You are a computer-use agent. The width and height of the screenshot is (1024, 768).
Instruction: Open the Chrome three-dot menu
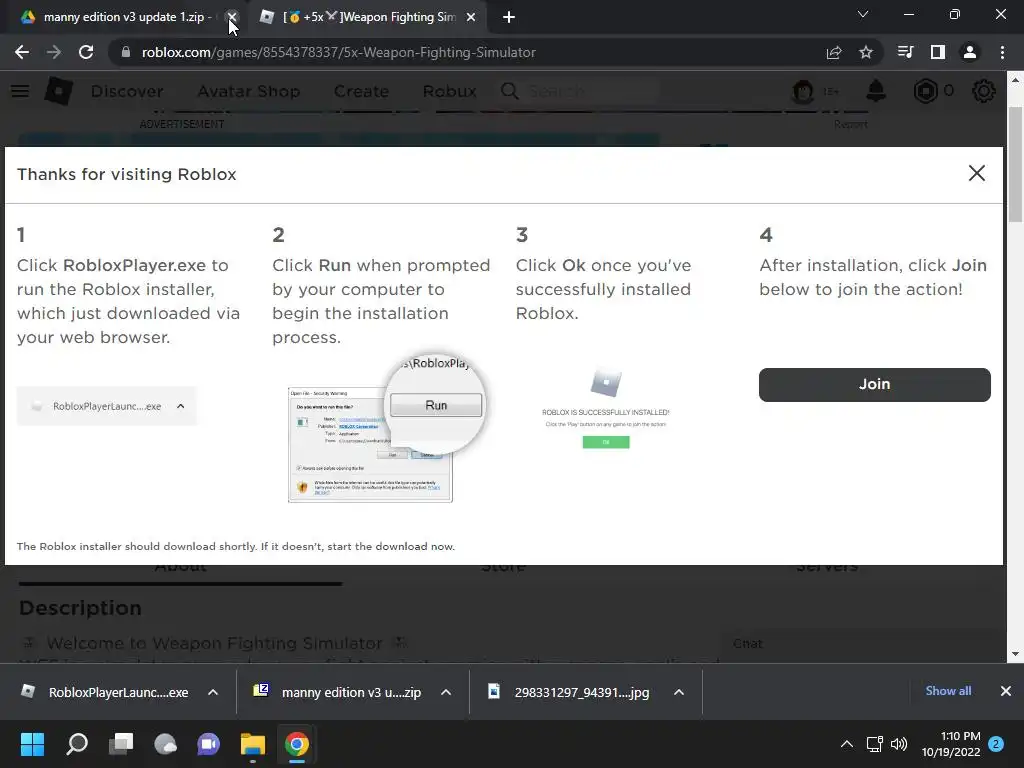click(1002, 52)
